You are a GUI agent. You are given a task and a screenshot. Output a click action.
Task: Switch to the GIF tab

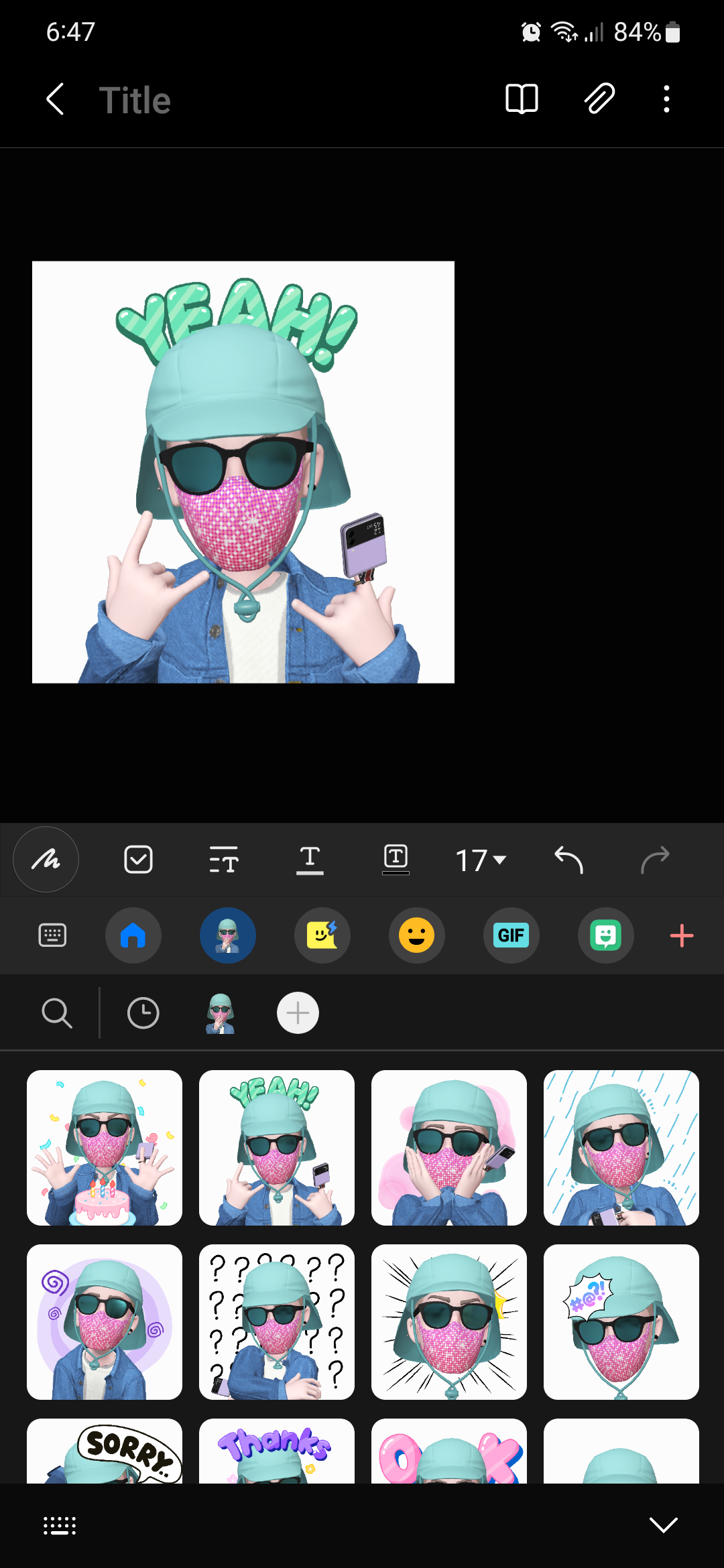pyautogui.click(x=511, y=935)
